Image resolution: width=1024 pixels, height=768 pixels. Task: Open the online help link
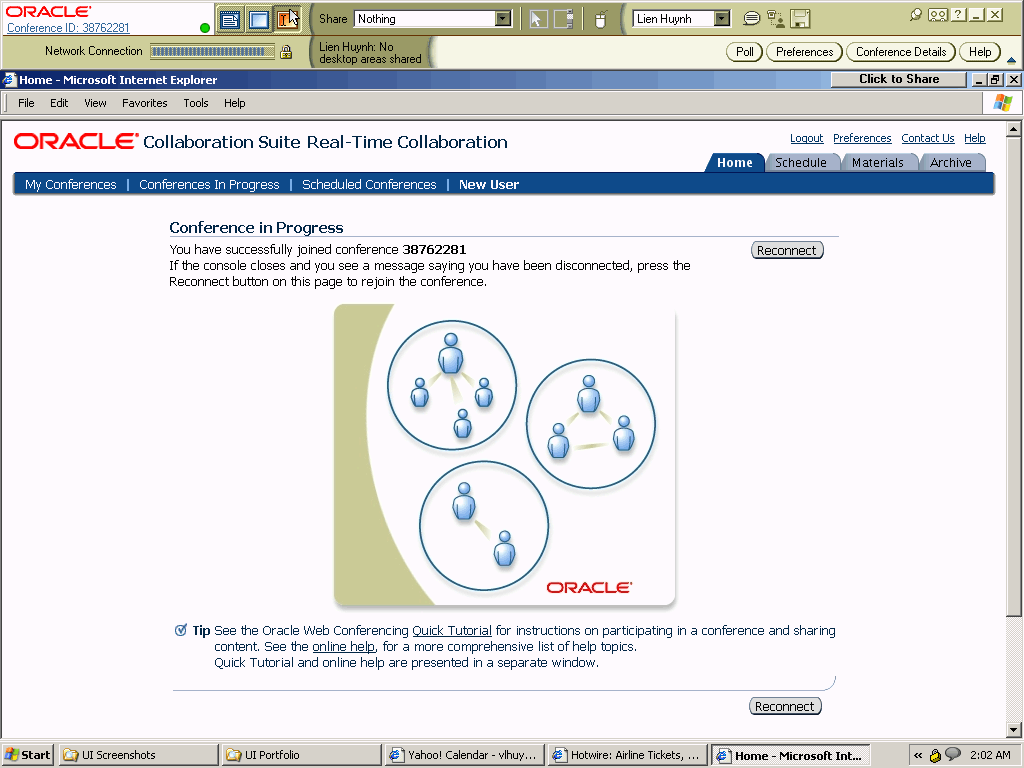(x=344, y=647)
